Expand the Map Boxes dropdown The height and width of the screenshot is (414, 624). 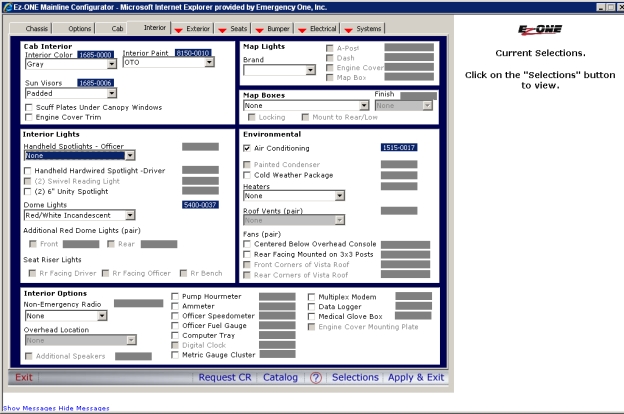click(364, 105)
